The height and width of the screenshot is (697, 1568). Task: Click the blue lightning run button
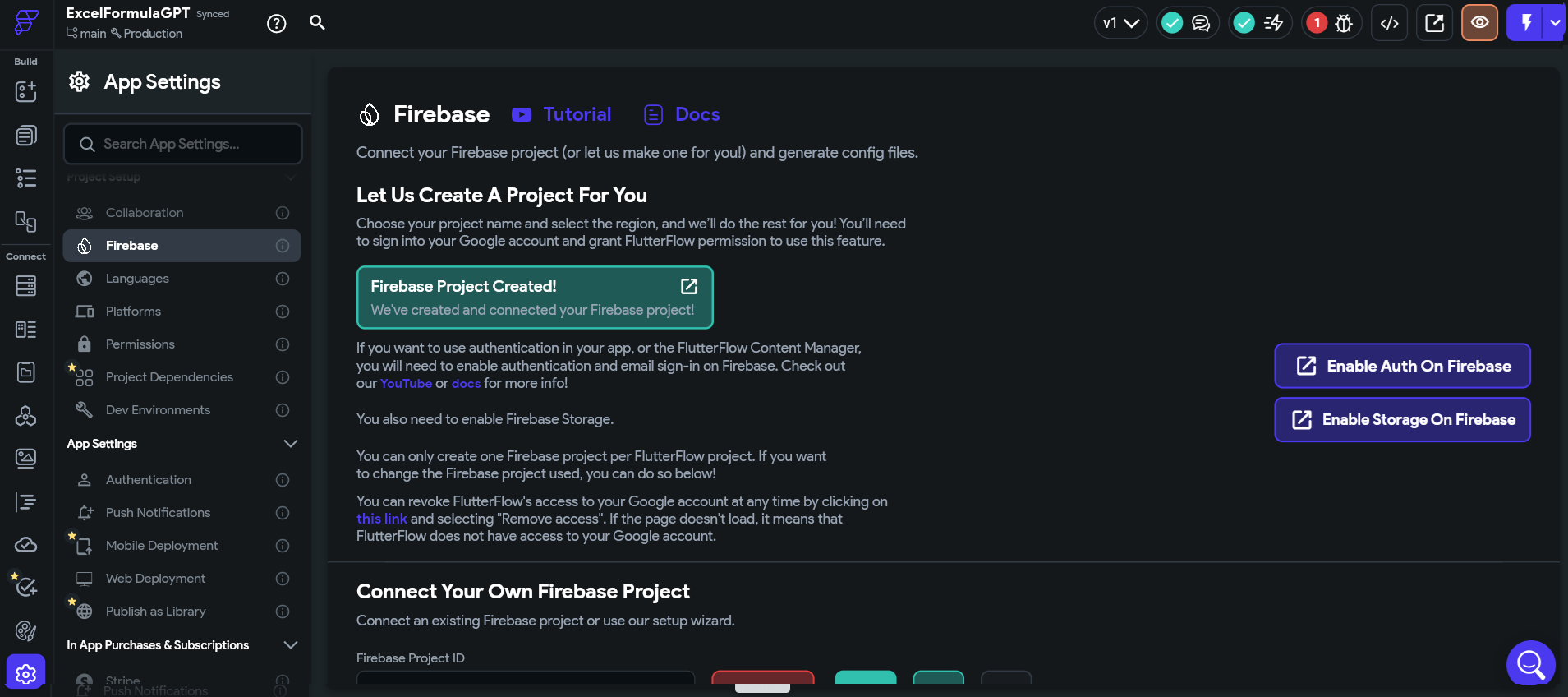click(x=1525, y=22)
